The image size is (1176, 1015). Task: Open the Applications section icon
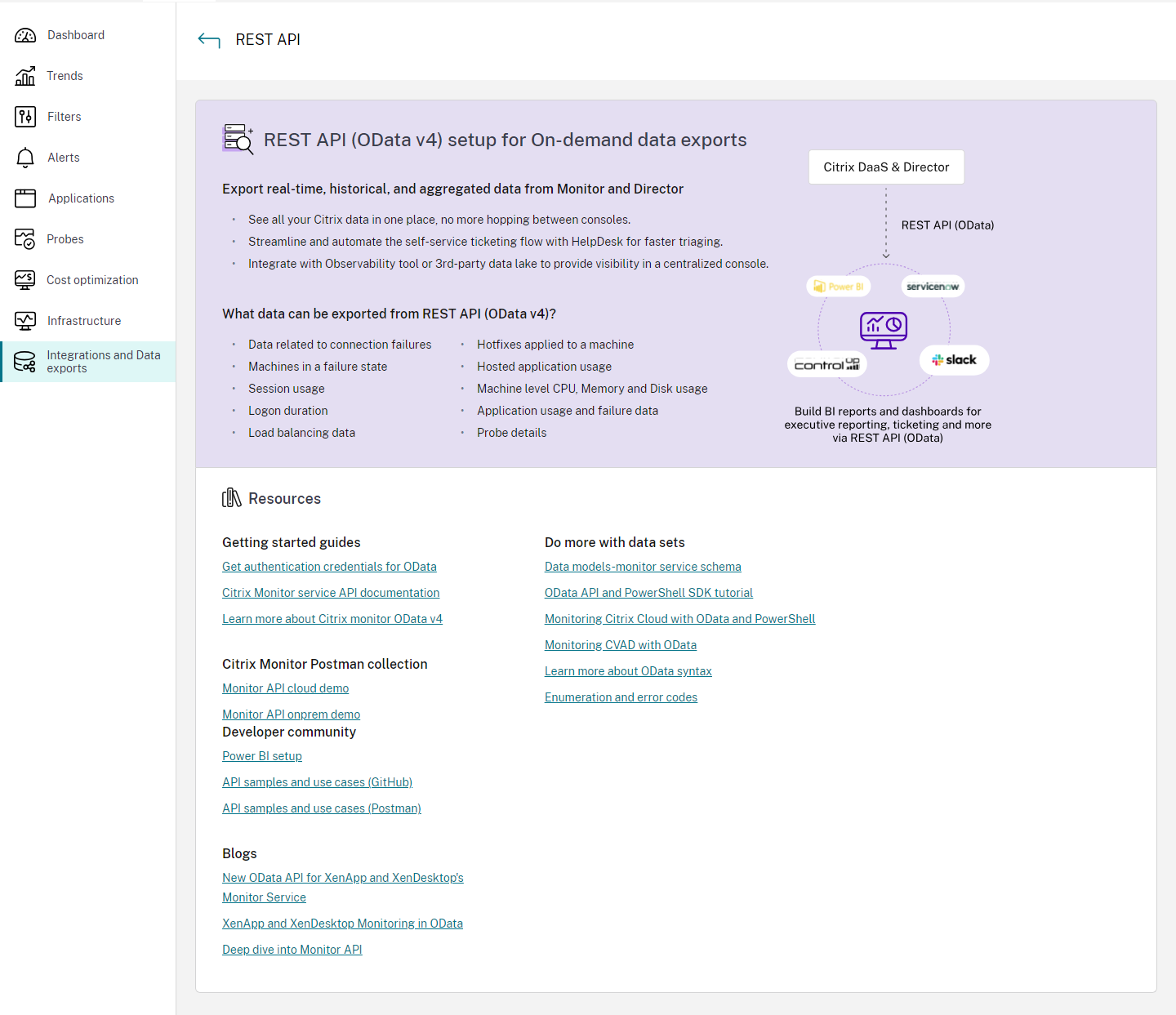coord(25,198)
